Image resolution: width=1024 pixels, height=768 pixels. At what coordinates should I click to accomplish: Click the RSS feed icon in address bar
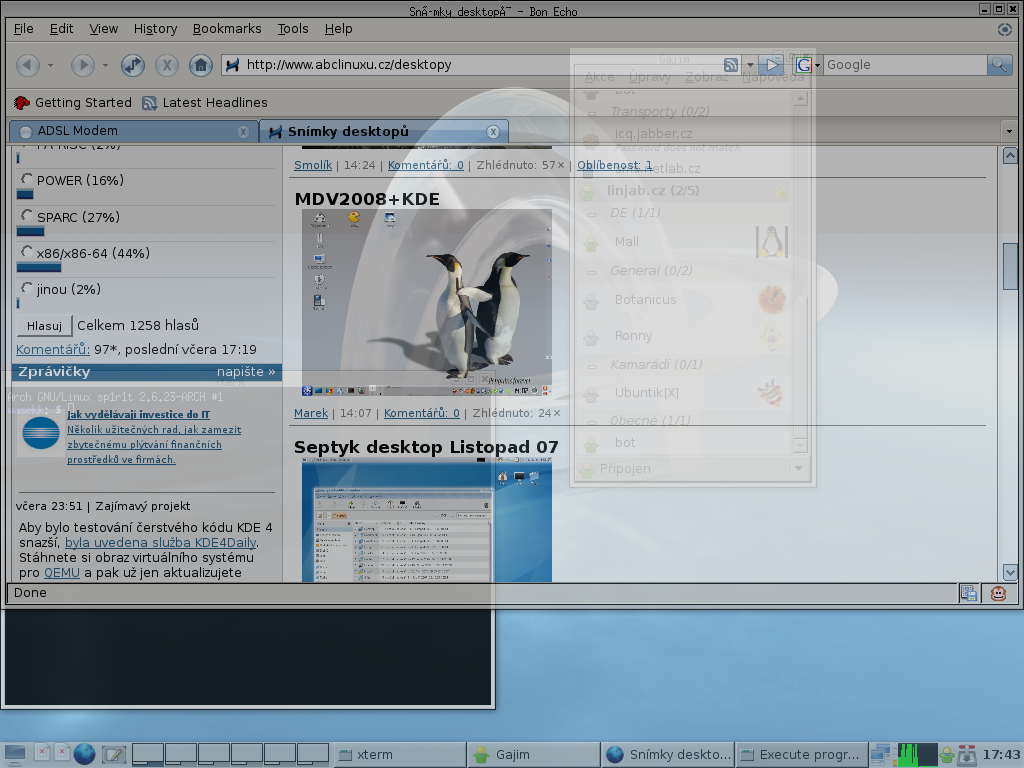731,65
